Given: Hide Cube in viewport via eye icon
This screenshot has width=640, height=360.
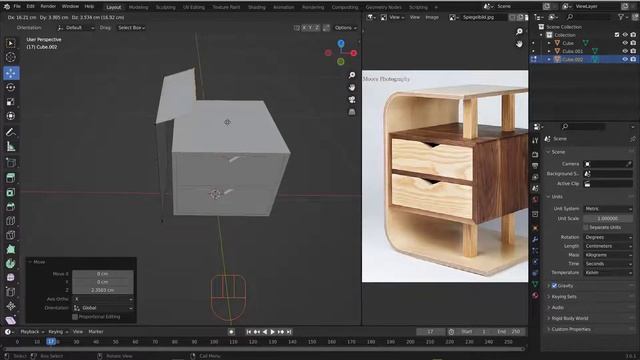Looking at the screenshot, I should pyautogui.click(x=625, y=43).
